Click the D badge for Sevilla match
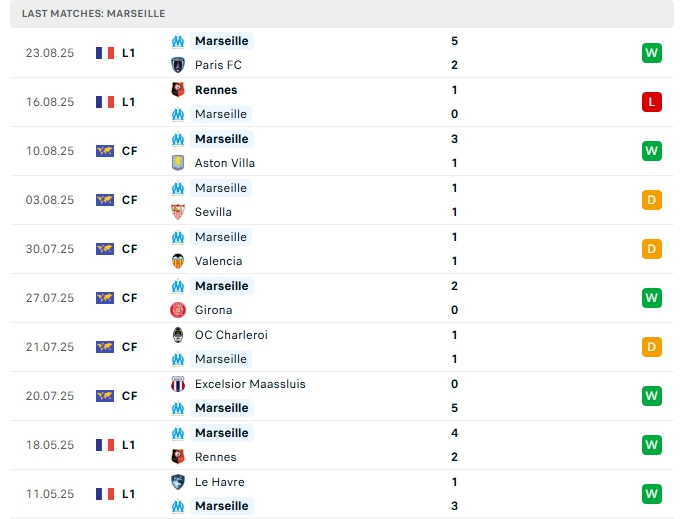683x519 pixels. tap(652, 200)
